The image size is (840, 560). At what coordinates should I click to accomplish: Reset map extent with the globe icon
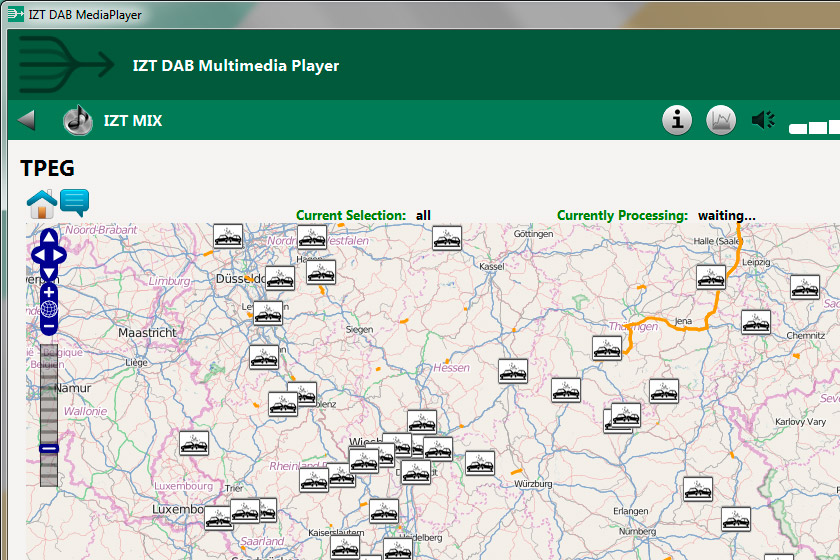(x=49, y=309)
